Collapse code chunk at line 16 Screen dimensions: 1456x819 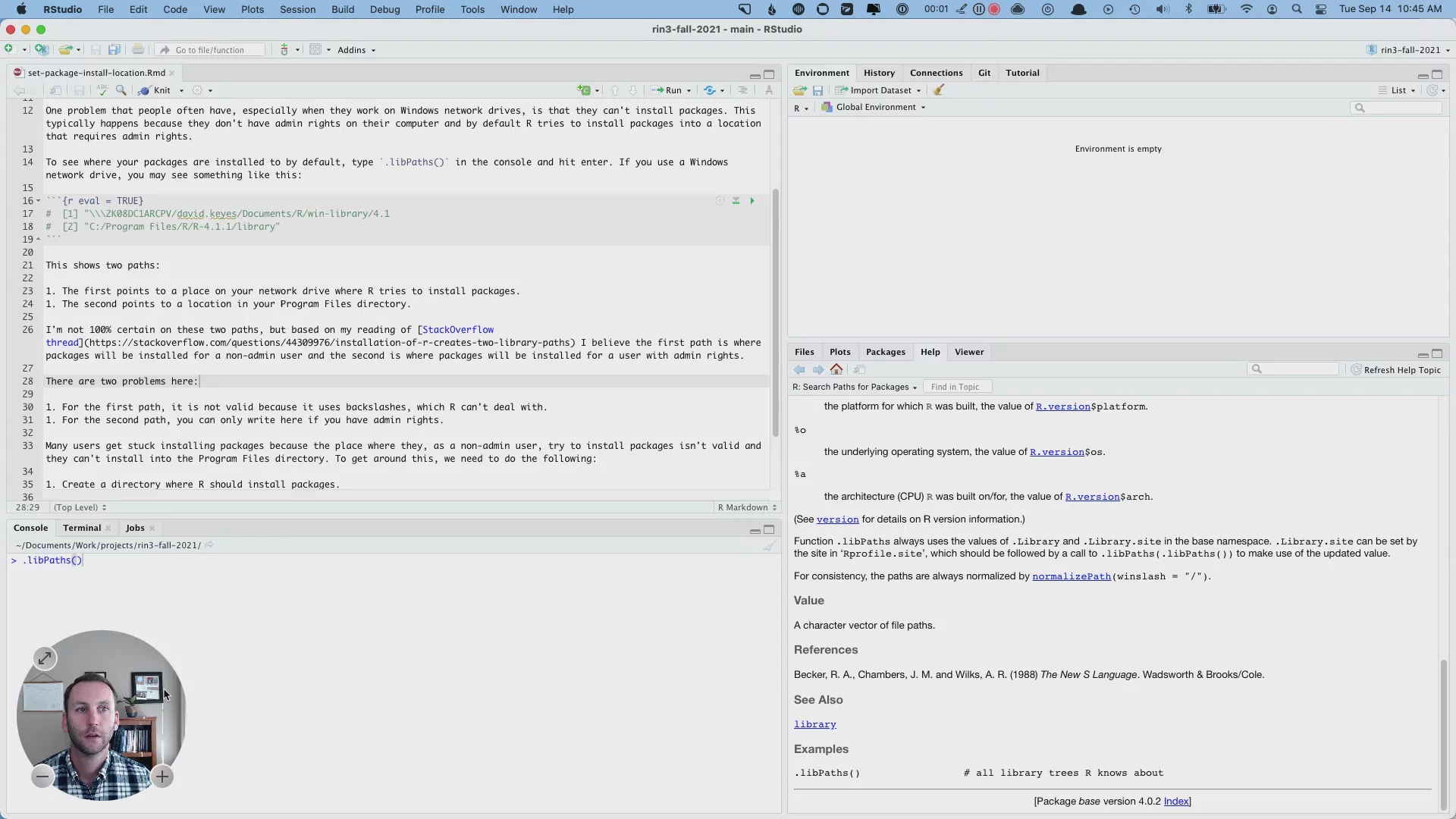[39, 201]
